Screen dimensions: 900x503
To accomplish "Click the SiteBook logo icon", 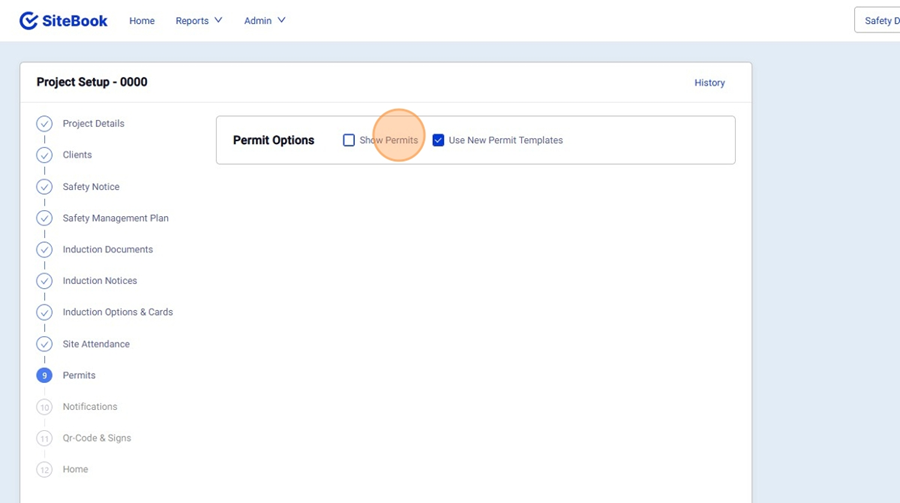I will coord(29,21).
